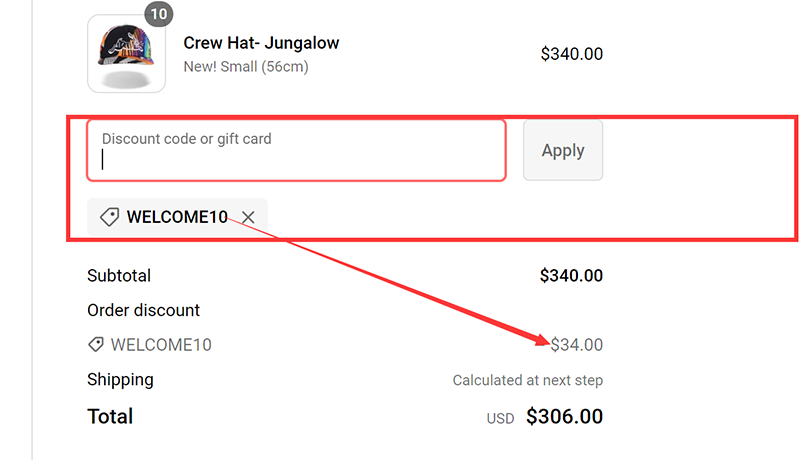This screenshot has width=800, height=460.
Task: Click the Crew Hat product thumbnail
Action: coord(126,54)
